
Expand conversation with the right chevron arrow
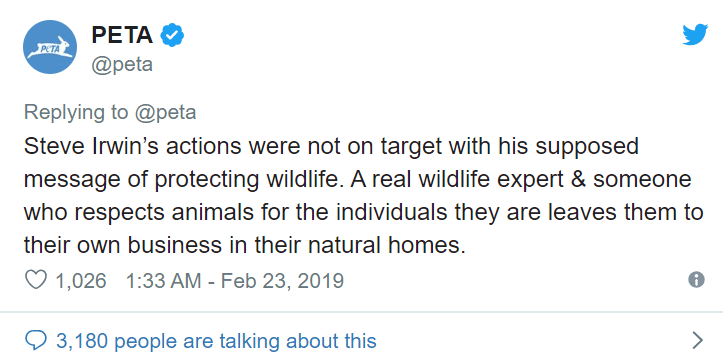tap(698, 340)
